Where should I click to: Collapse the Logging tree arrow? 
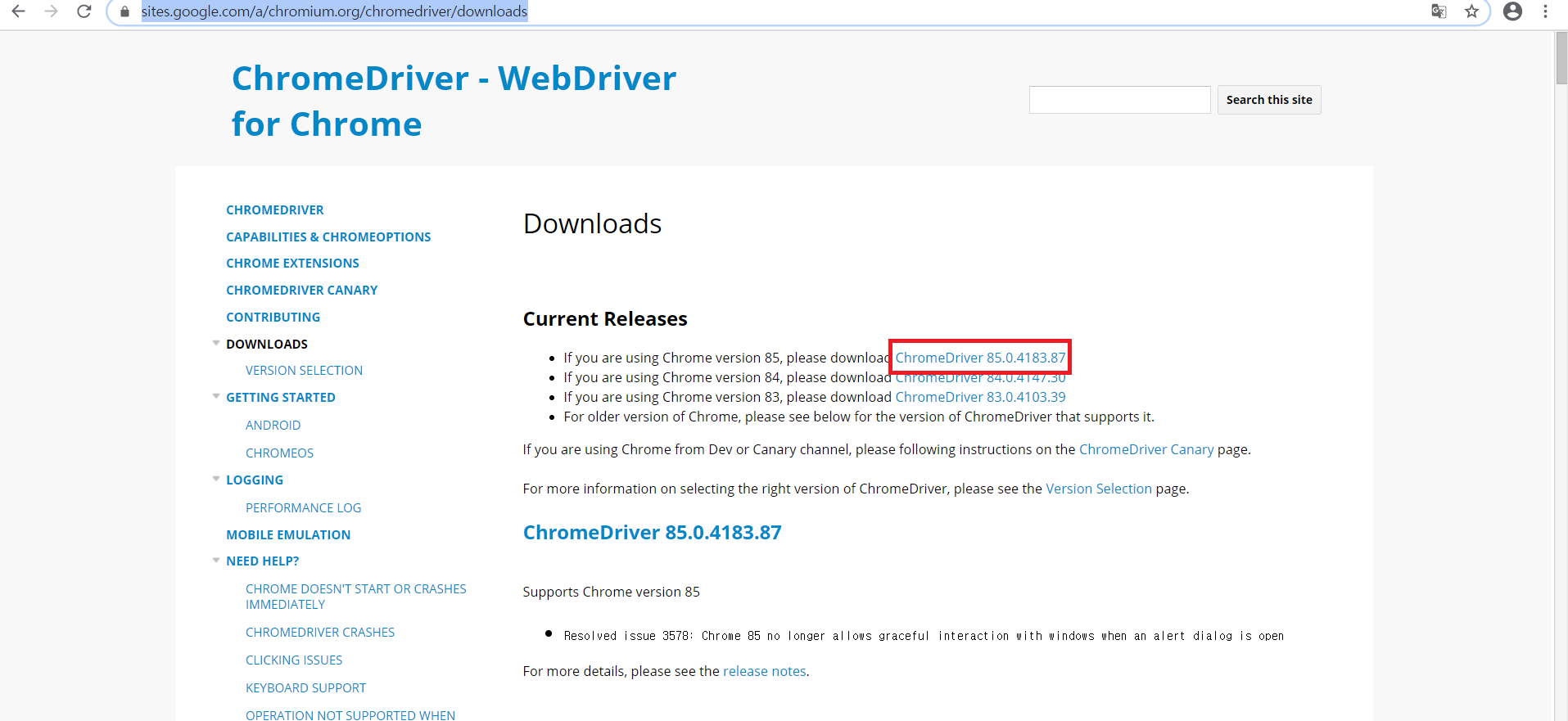(216, 480)
